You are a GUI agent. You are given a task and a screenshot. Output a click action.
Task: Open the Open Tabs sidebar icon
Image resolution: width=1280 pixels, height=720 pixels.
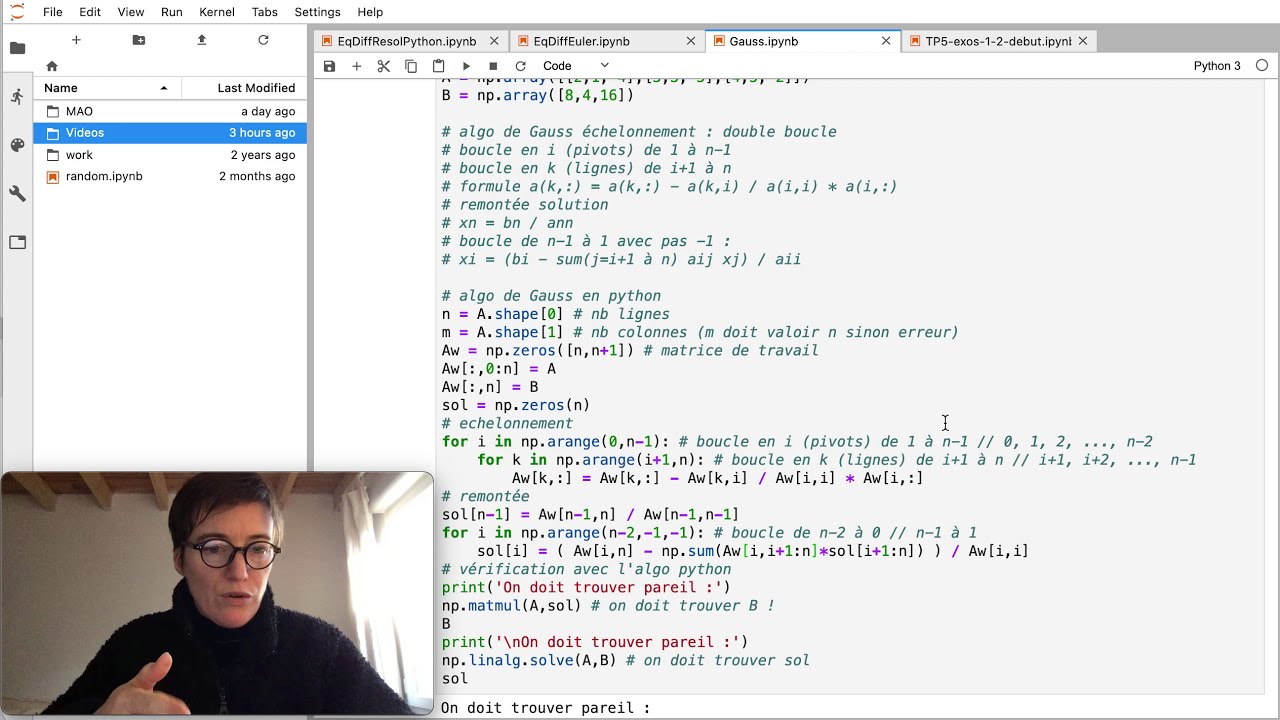[x=17, y=242]
